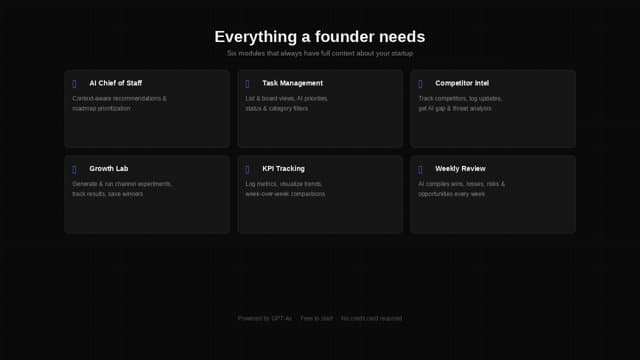Viewport: 640px width, 360px height.
Task: Select the 'AI Chief of Staff' title
Action: point(116,83)
